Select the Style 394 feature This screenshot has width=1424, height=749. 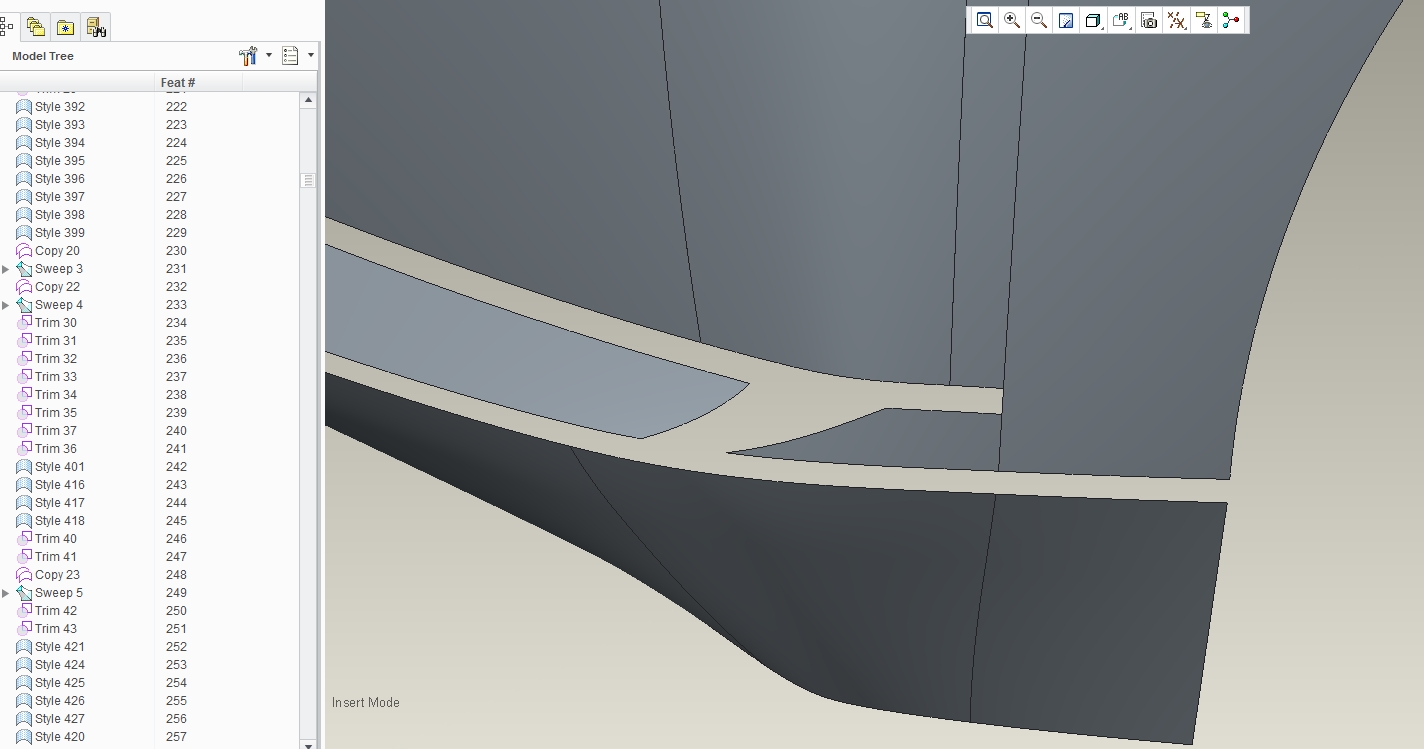60,143
